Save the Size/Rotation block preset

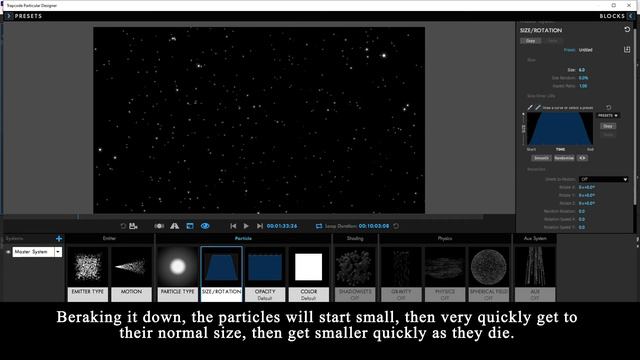pyautogui.click(x=627, y=49)
